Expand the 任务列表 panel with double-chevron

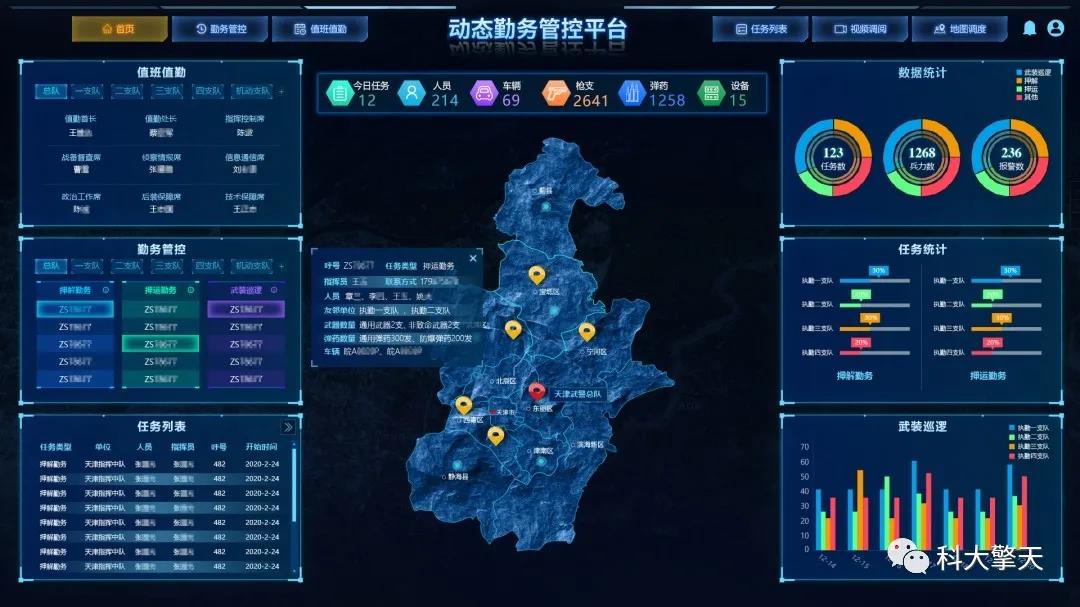pos(289,427)
